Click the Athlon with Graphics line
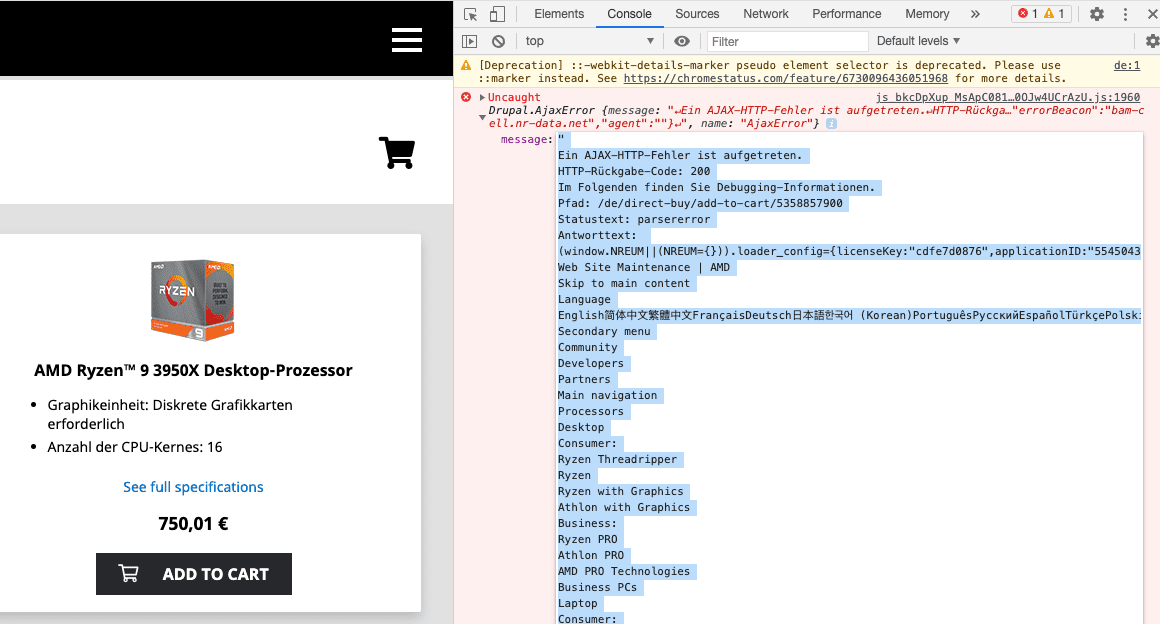 (x=624, y=507)
